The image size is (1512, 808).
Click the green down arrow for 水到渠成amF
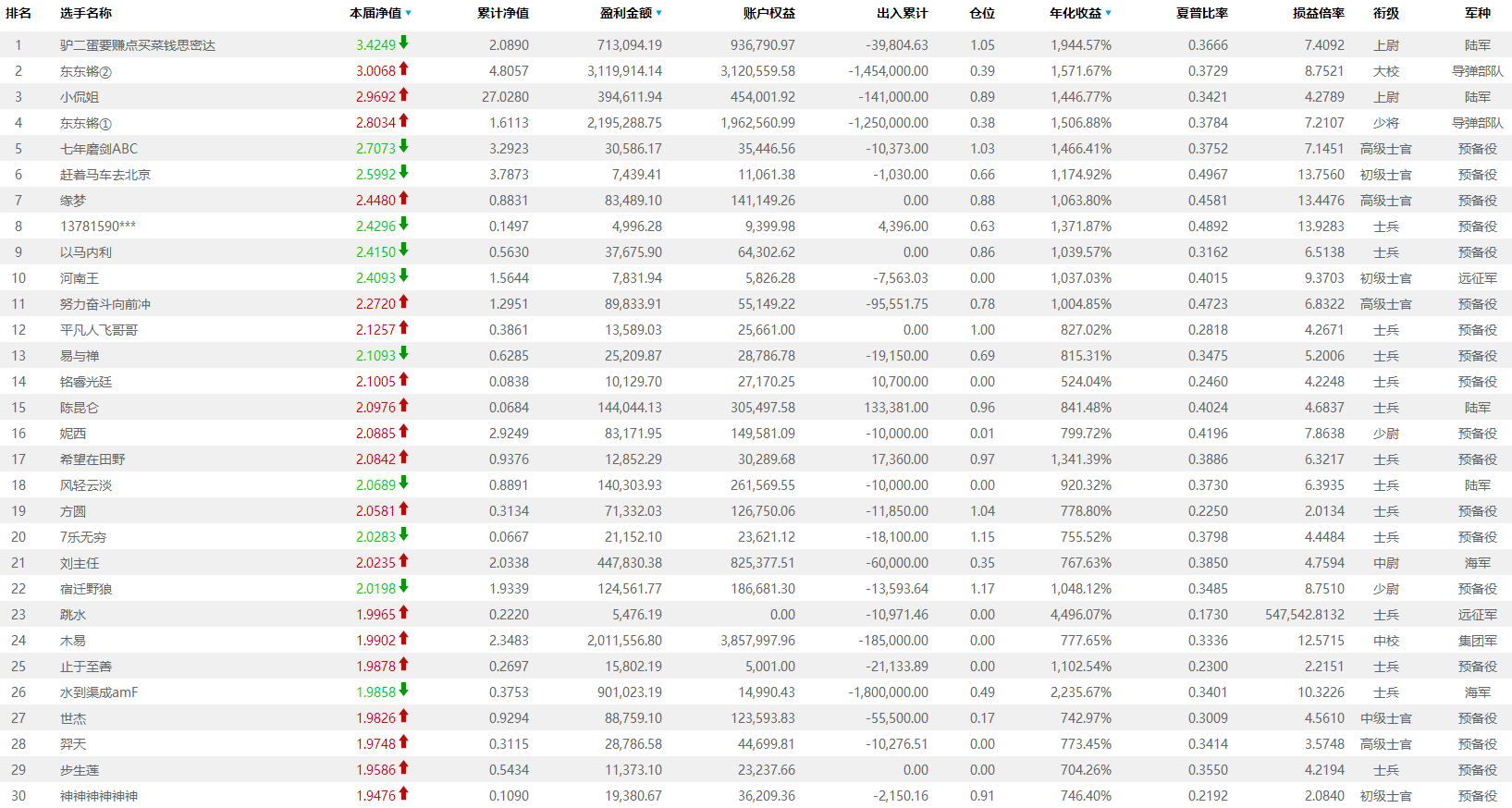pos(404,690)
